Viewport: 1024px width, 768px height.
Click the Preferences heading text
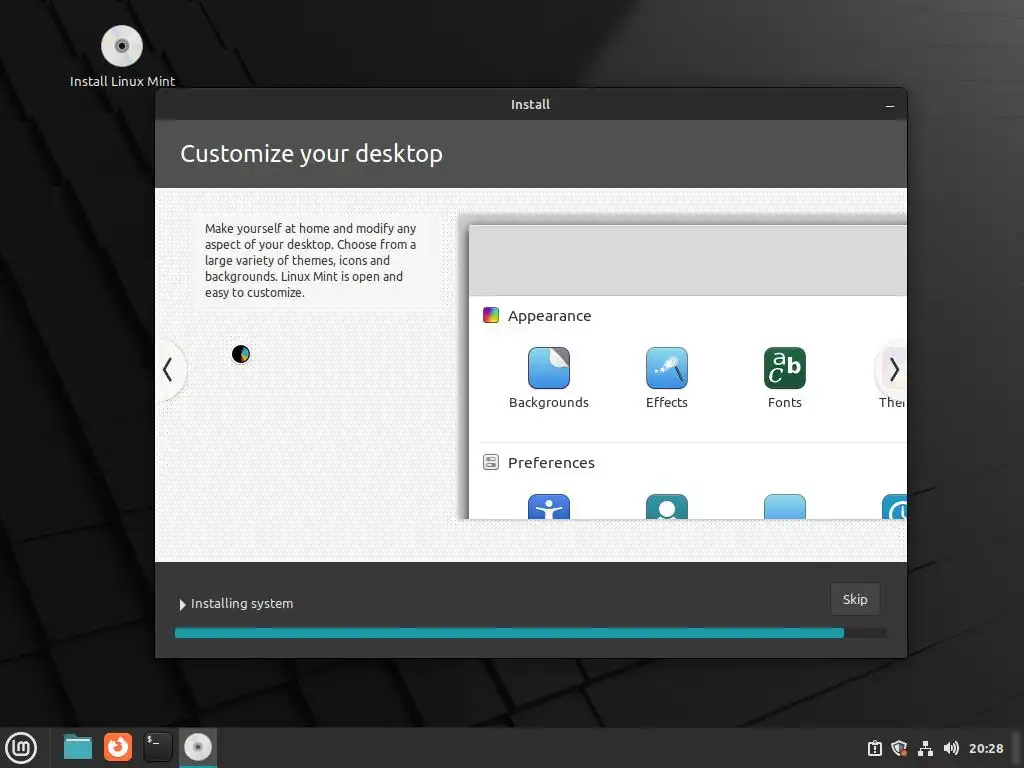click(551, 462)
